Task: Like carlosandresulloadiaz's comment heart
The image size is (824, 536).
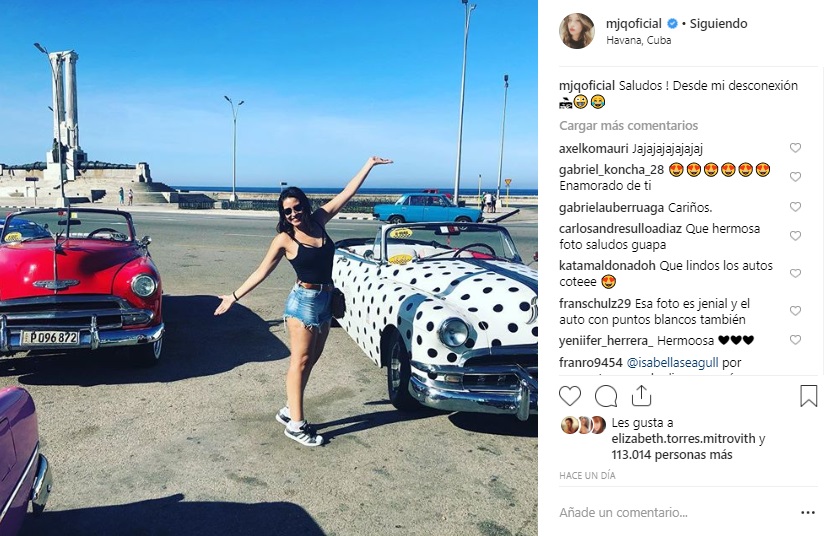Action: 795,235
